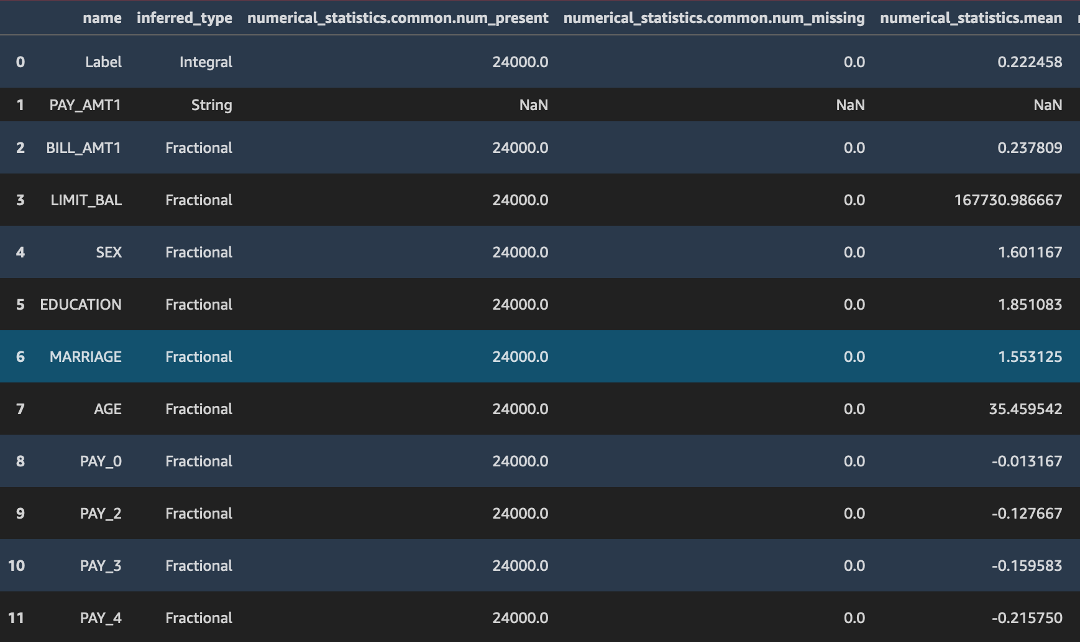Click the PAY_3 row name
1080x642 pixels.
(x=100, y=566)
